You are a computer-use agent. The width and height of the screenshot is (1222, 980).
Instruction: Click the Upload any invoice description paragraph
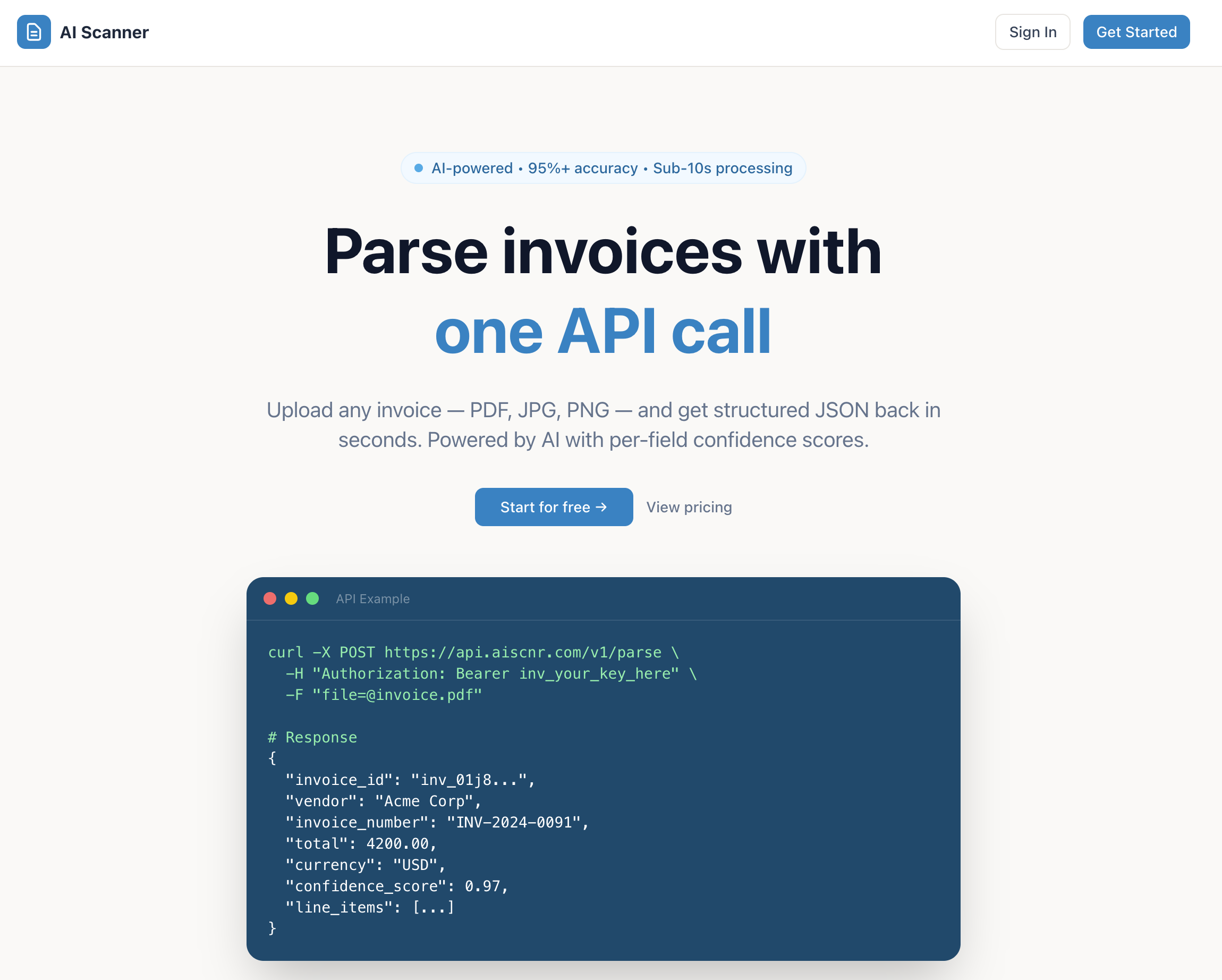603,425
